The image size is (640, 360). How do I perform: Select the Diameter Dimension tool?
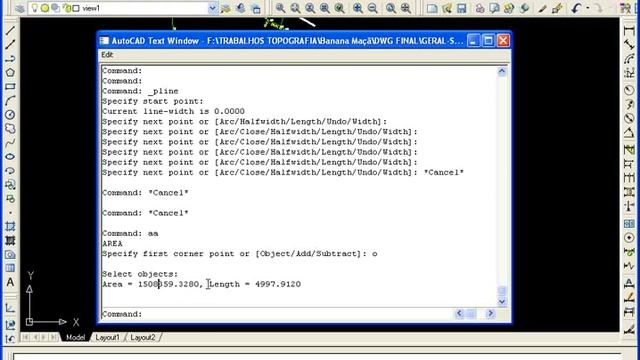(629, 119)
